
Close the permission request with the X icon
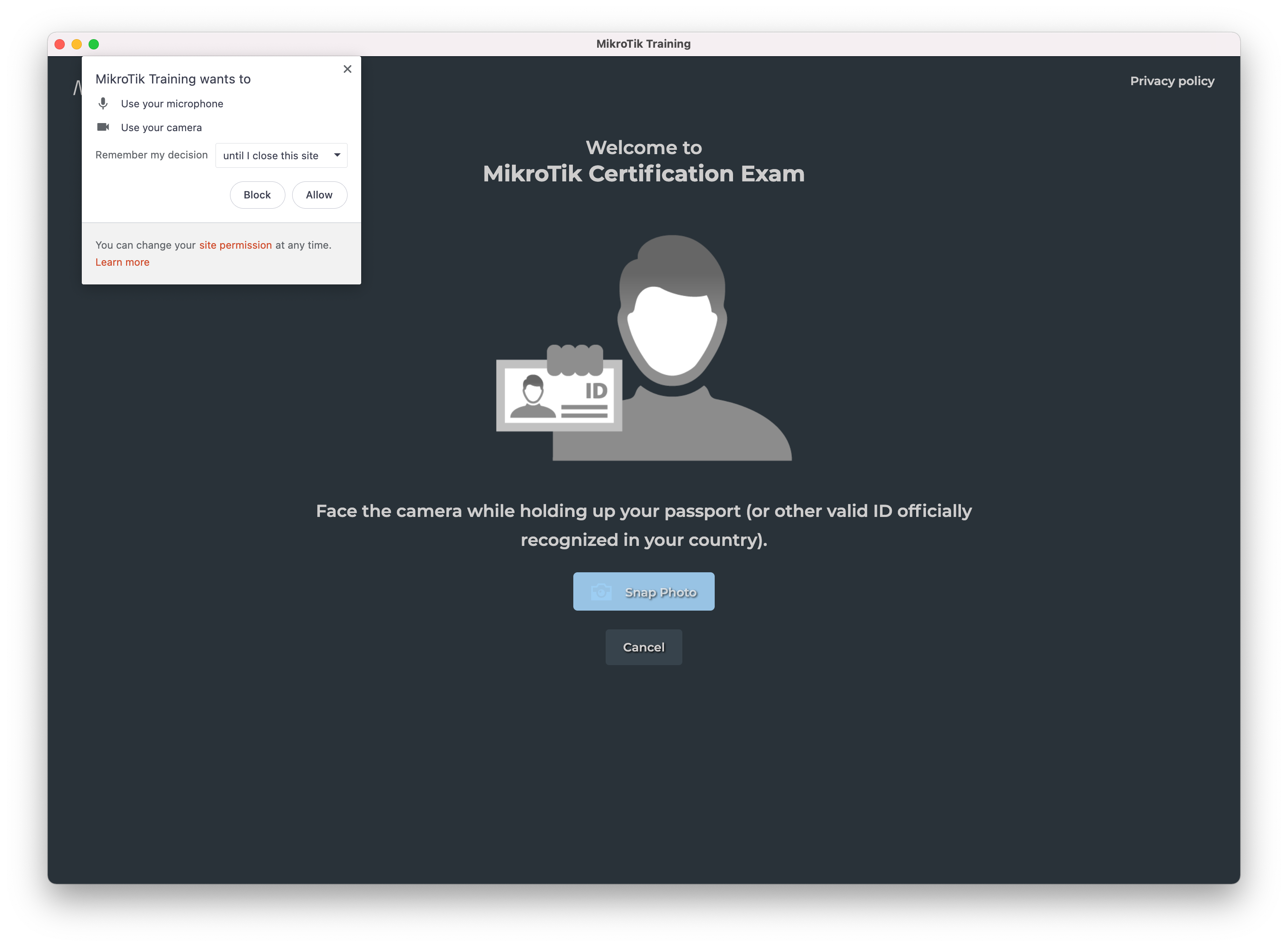pos(348,69)
